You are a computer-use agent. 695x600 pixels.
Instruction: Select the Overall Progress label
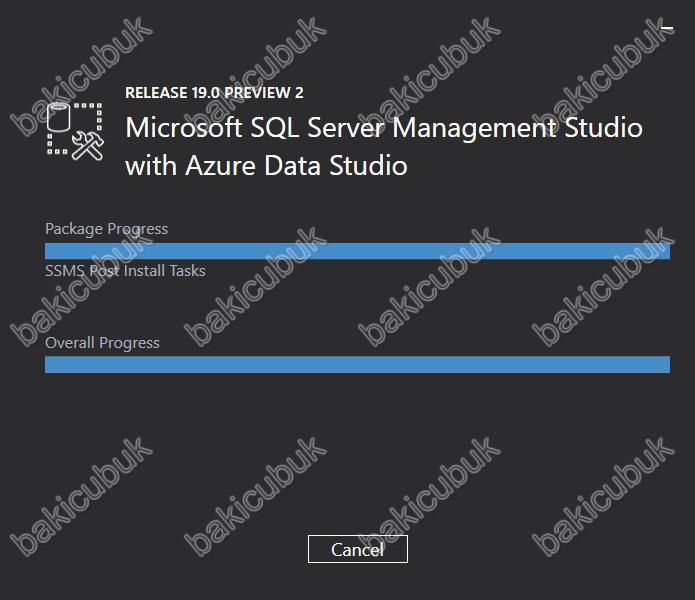tap(102, 343)
